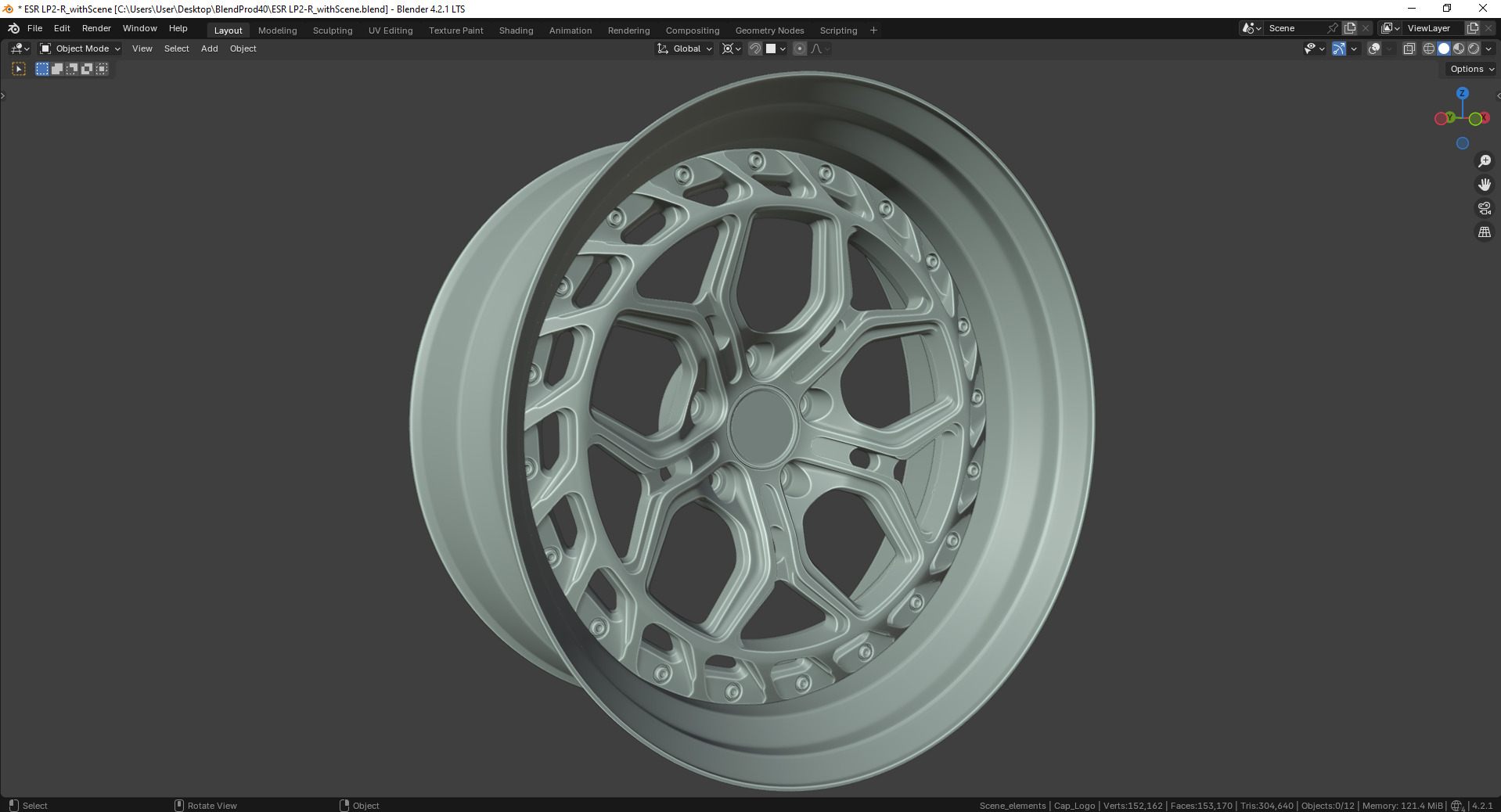Open the Global transform orientation dropdown
The image size is (1501, 812).
pyautogui.click(x=685, y=49)
